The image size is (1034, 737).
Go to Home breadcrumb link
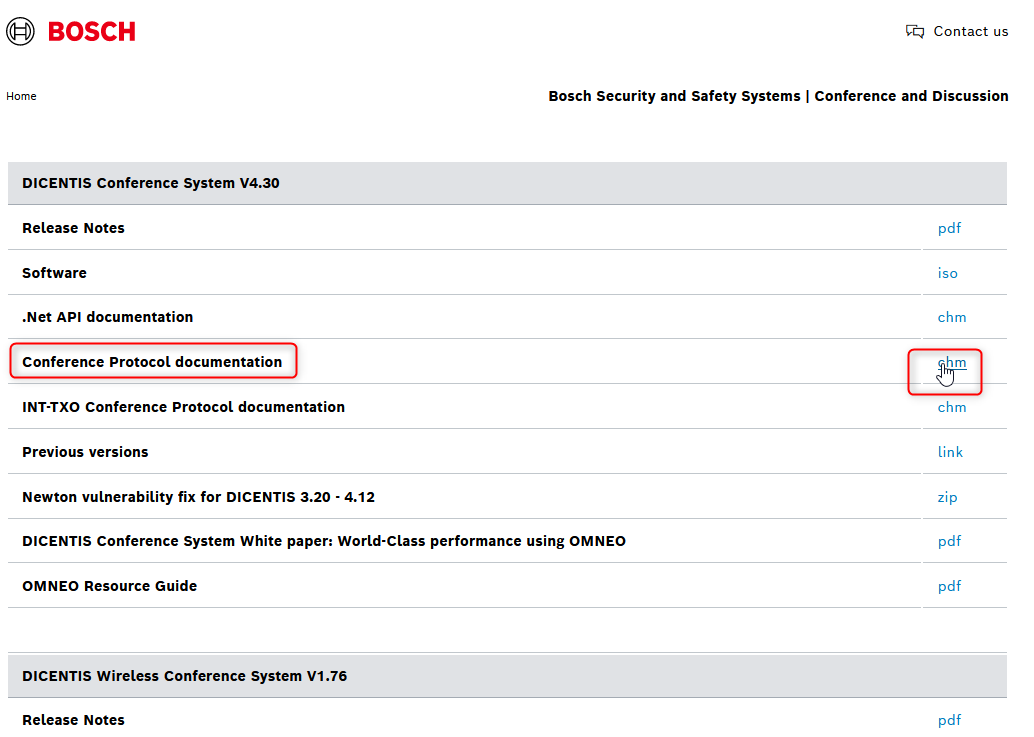click(x=21, y=97)
